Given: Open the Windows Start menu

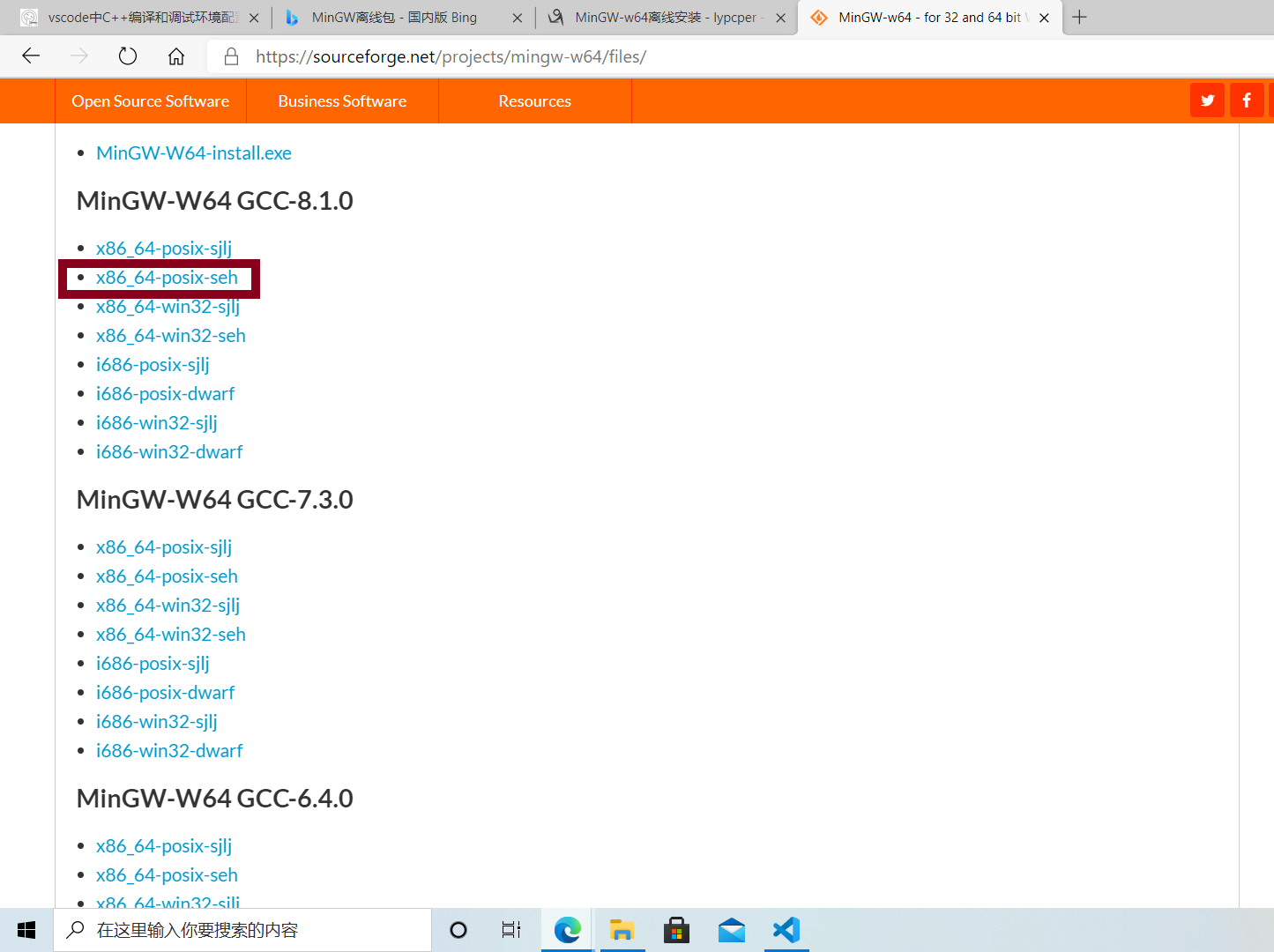Looking at the screenshot, I should (26, 930).
